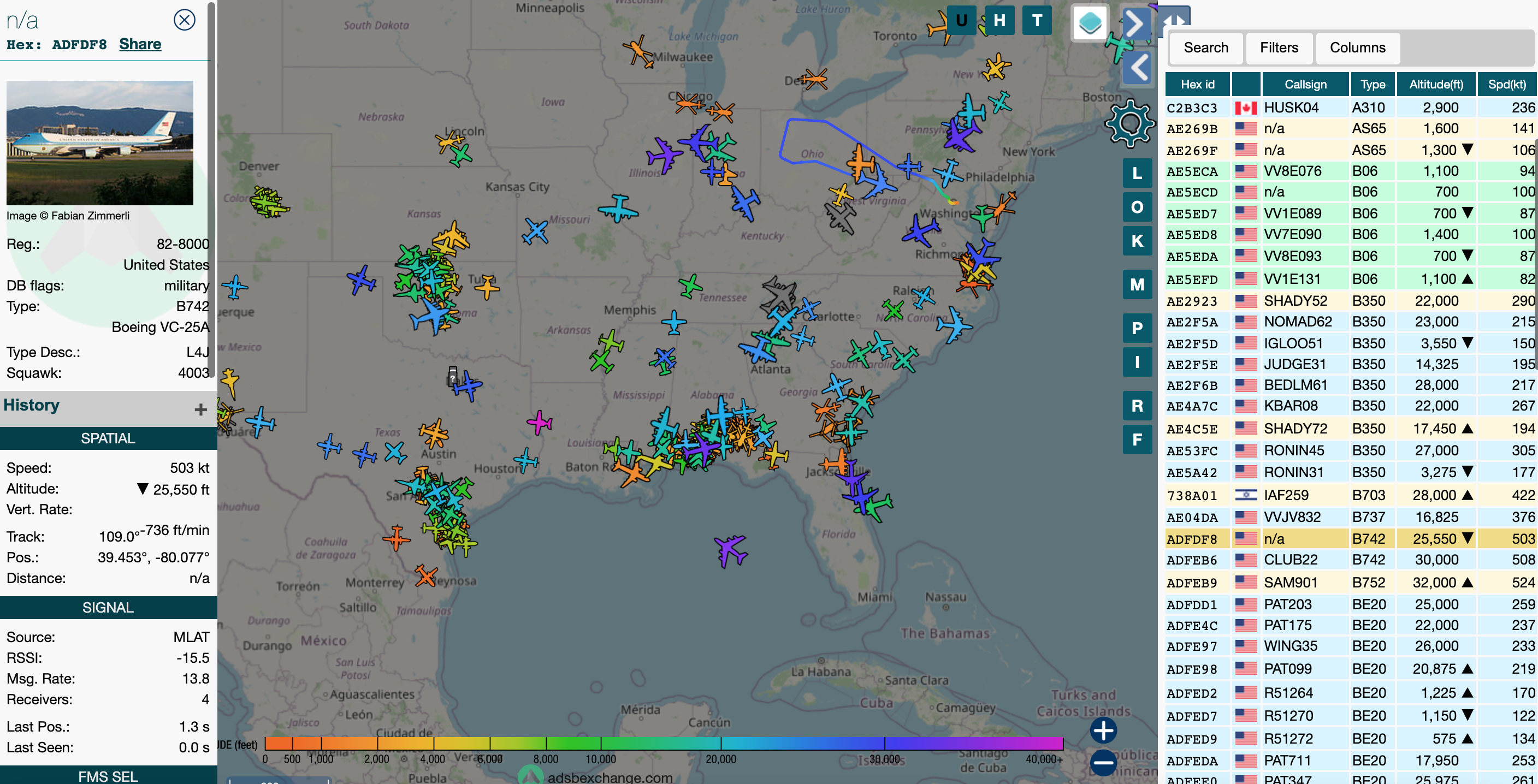
Task: Select the PAT203 table row
Action: click(1351, 604)
